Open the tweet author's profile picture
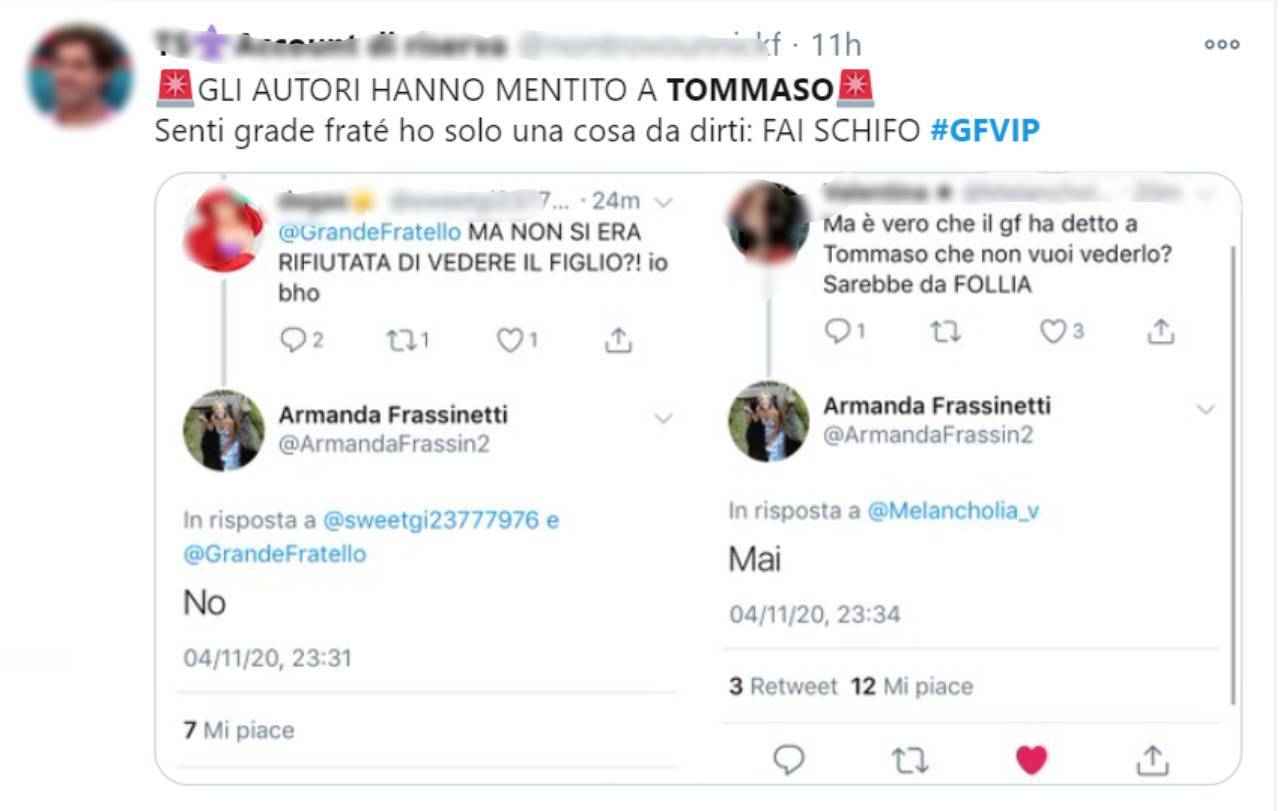The image size is (1280, 811). (80, 74)
